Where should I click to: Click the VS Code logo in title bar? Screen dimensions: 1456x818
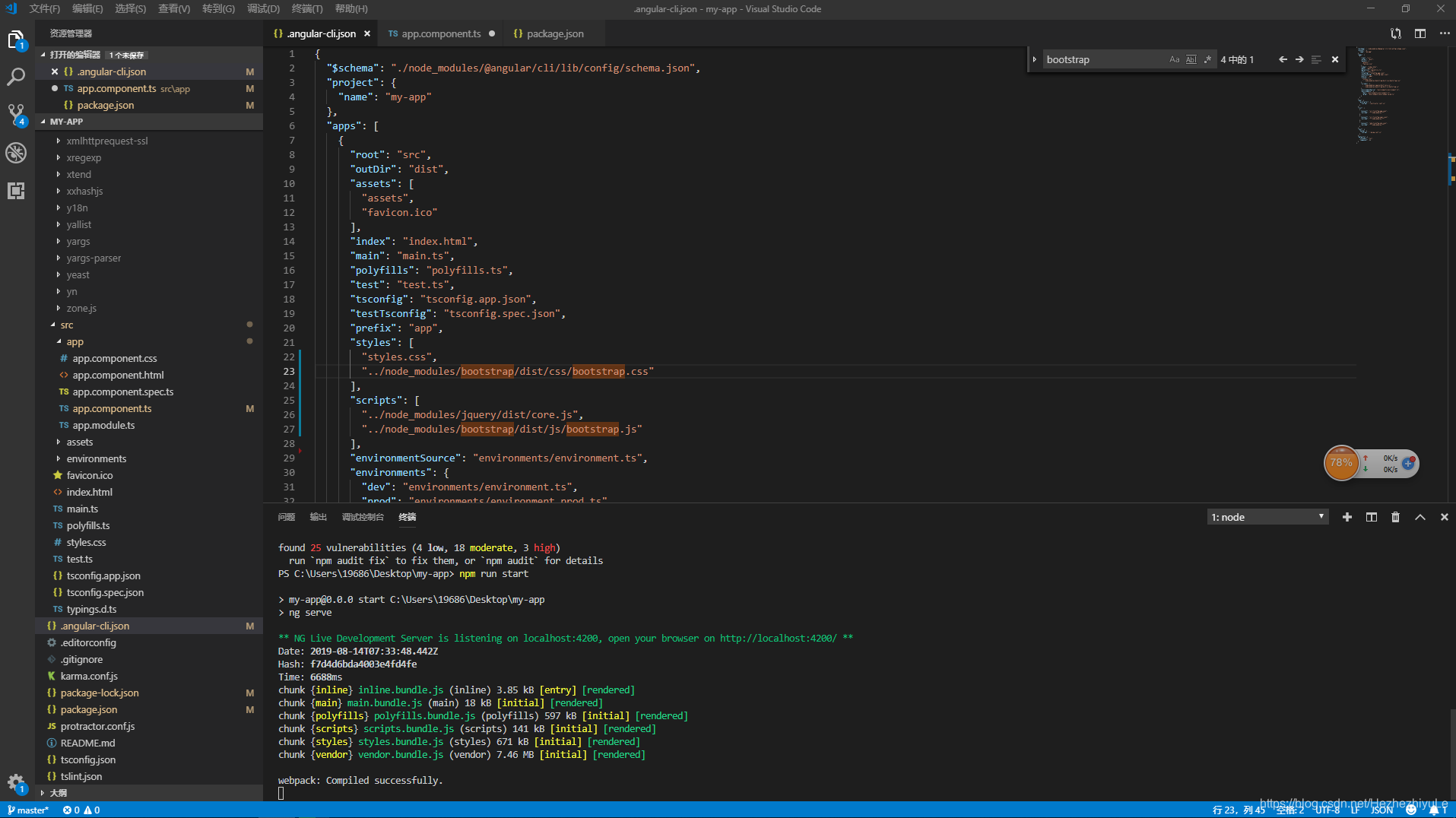pos(11,8)
